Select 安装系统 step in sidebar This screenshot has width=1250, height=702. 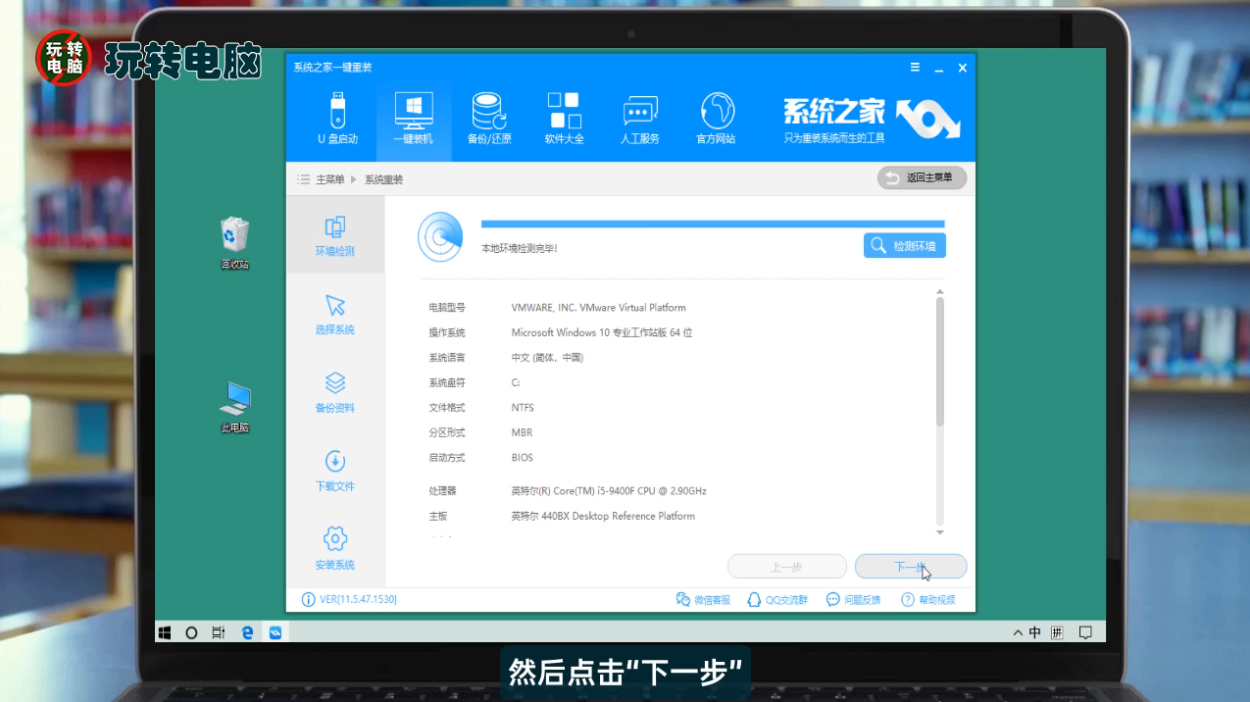point(335,549)
